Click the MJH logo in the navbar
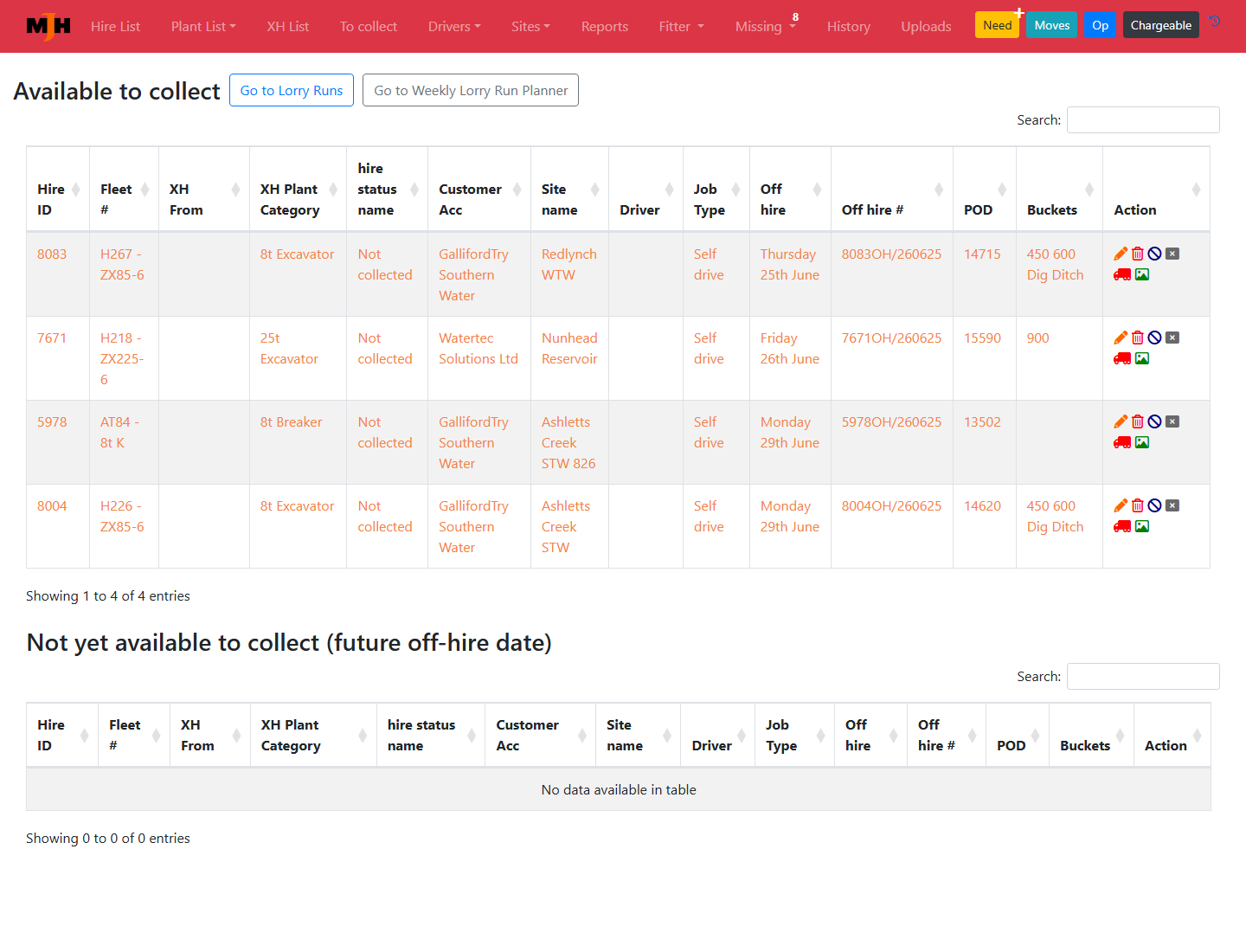The width and height of the screenshot is (1246, 952). click(x=48, y=26)
